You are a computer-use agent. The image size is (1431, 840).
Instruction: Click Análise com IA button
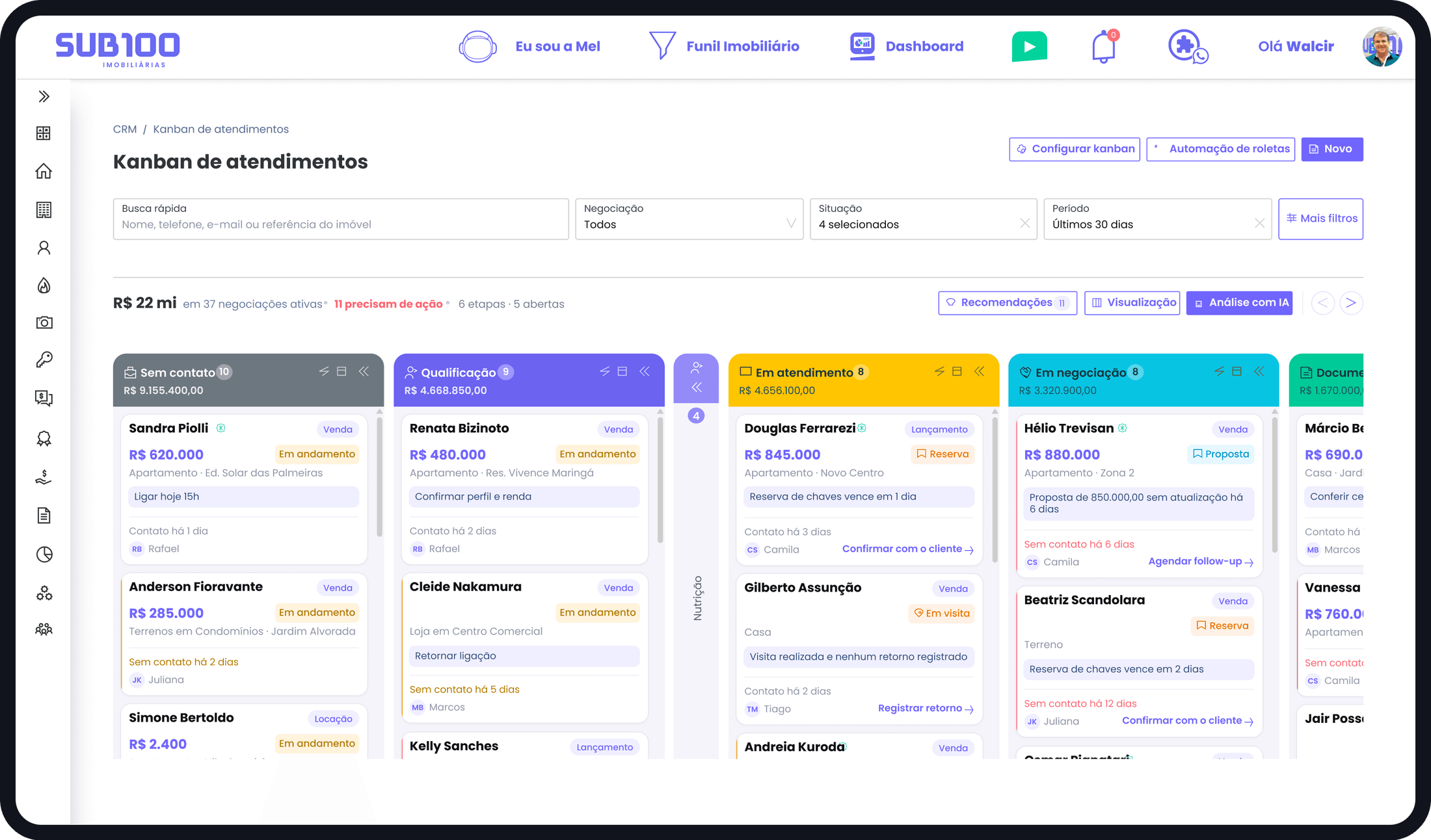[x=1240, y=303]
